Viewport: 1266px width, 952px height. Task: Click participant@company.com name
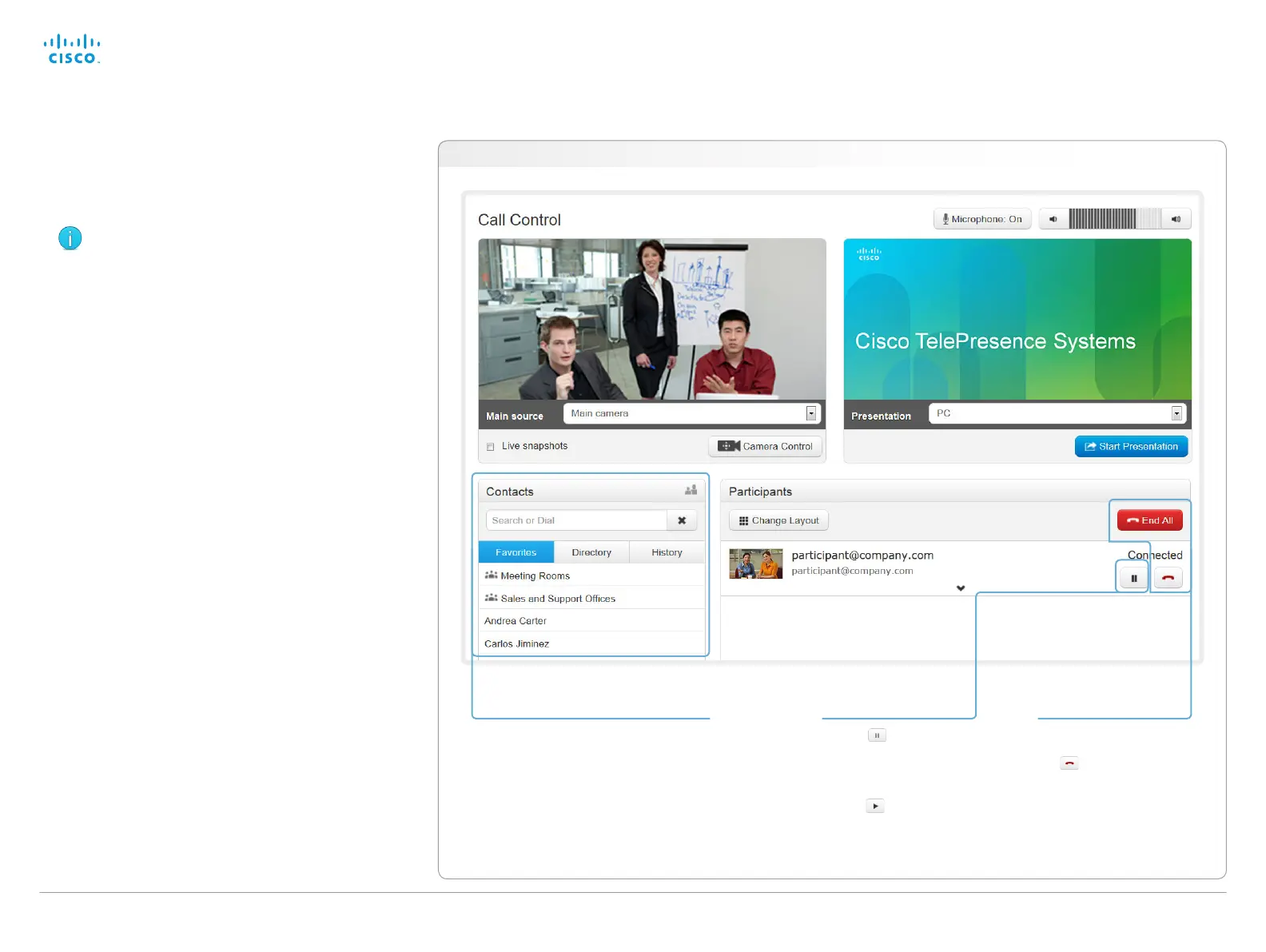click(x=862, y=555)
